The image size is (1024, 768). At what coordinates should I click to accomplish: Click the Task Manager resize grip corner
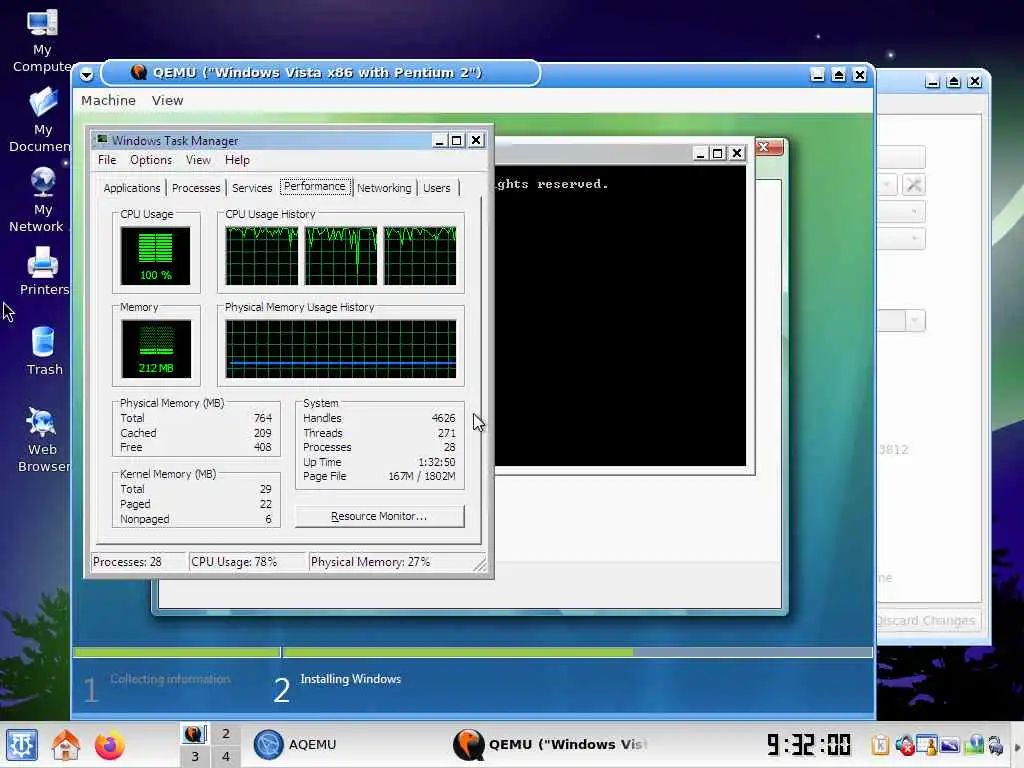coord(481,565)
